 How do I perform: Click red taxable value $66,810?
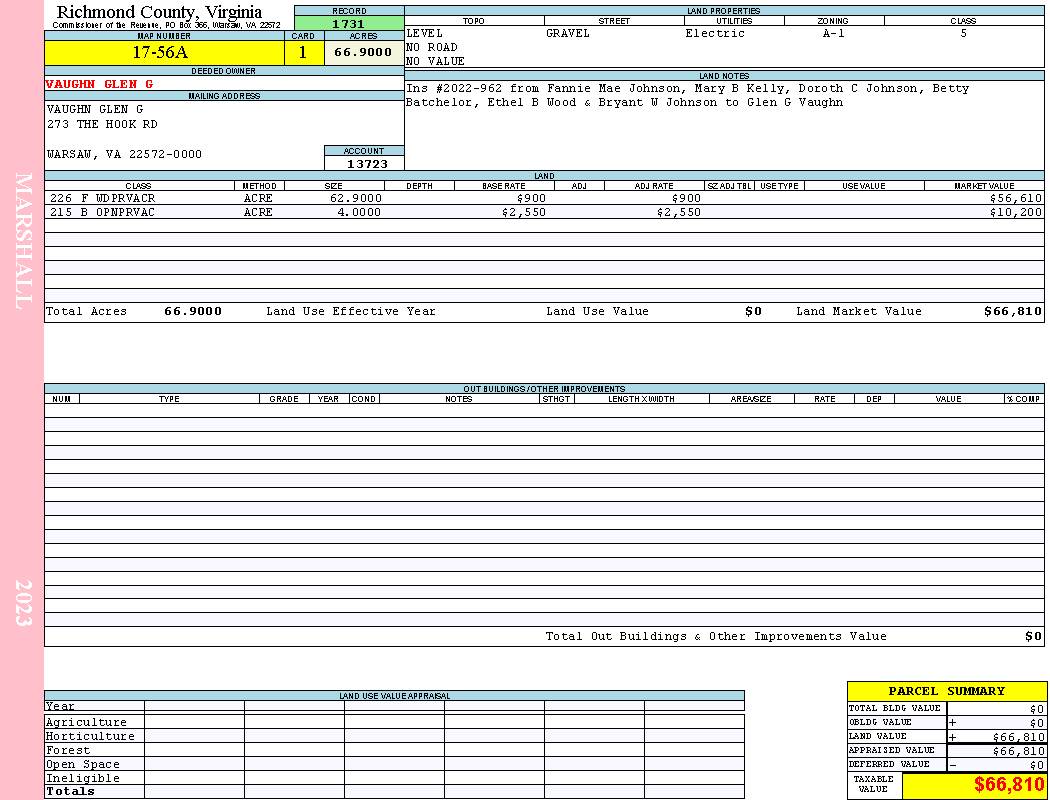point(1008,785)
